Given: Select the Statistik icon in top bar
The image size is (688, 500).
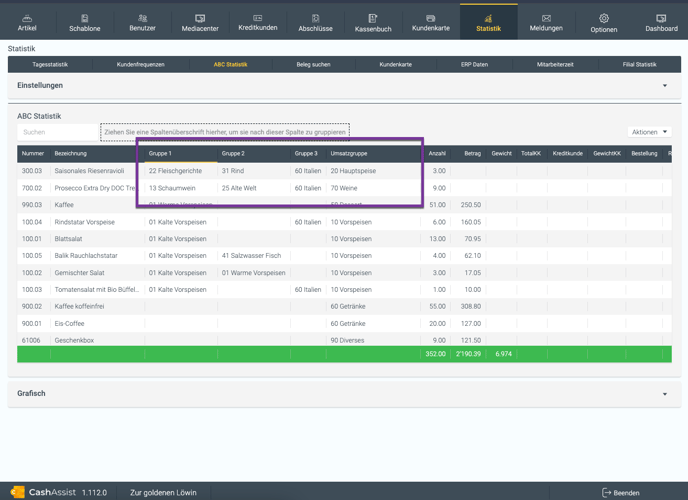Looking at the screenshot, I should [x=488, y=18].
